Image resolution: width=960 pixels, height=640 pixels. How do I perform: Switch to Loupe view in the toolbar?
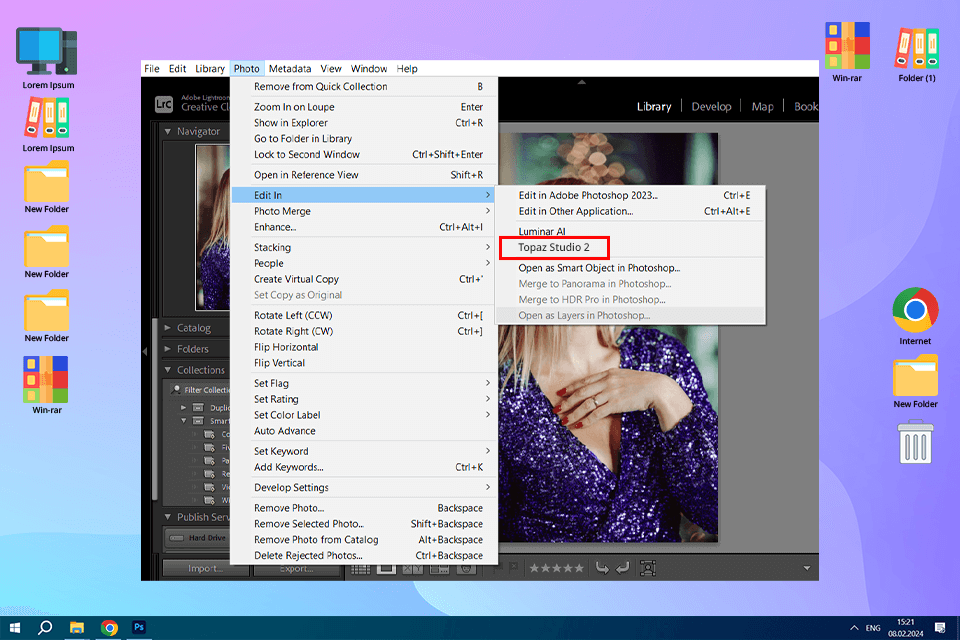coord(386,569)
